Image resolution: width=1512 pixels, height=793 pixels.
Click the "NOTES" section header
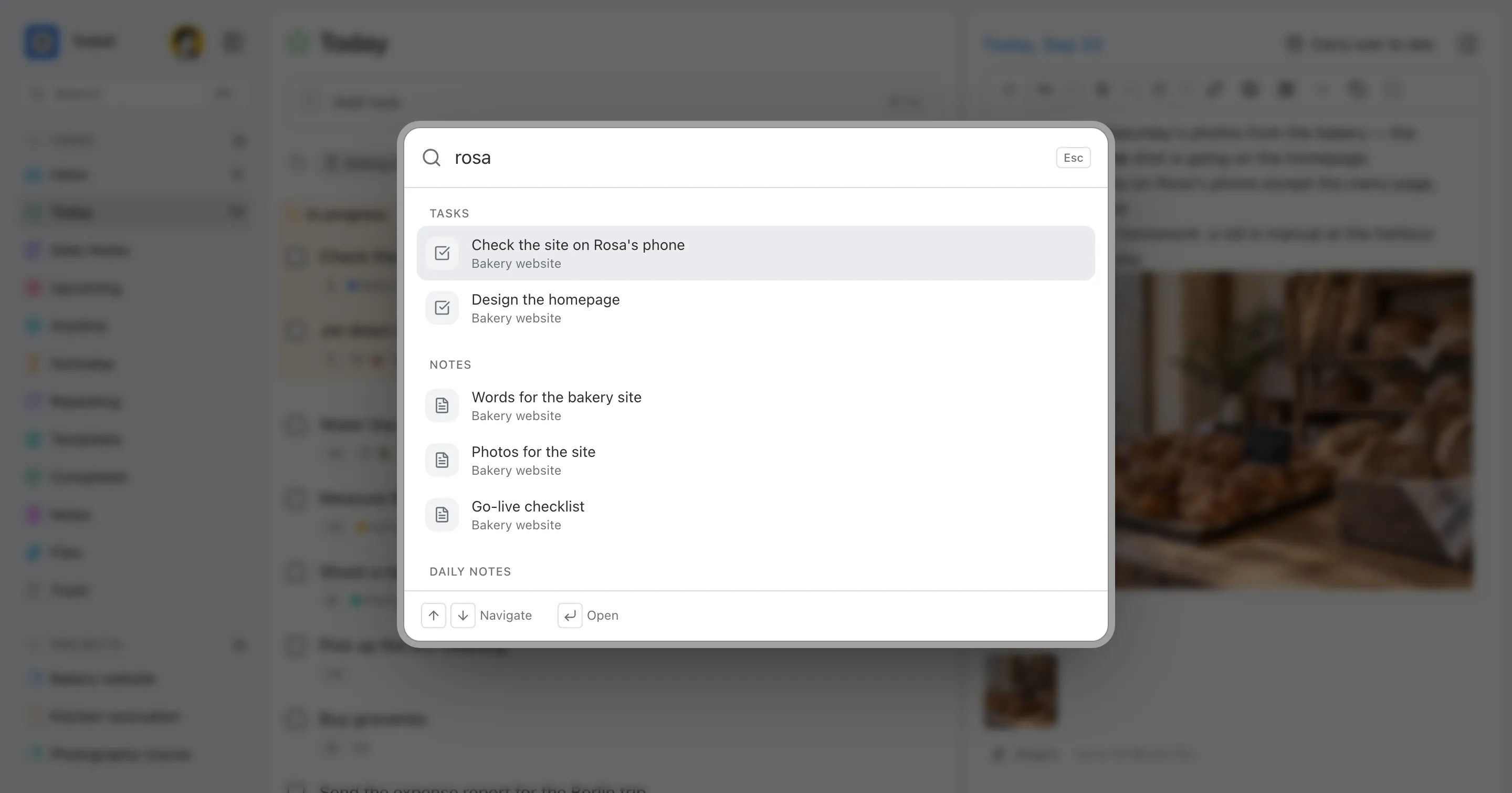pyautogui.click(x=450, y=364)
